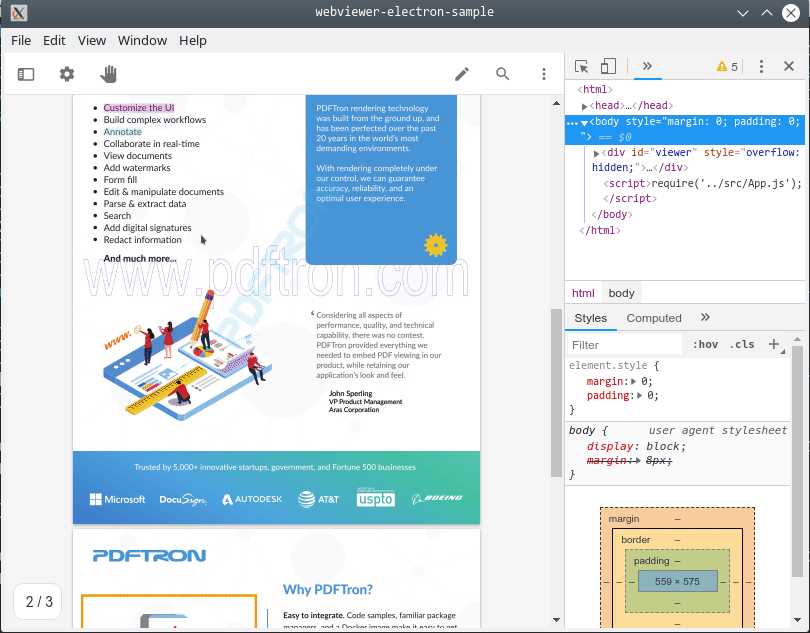Switch to the Computed tab
Viewport: 810px width, 633px height.
coord(654,318)
